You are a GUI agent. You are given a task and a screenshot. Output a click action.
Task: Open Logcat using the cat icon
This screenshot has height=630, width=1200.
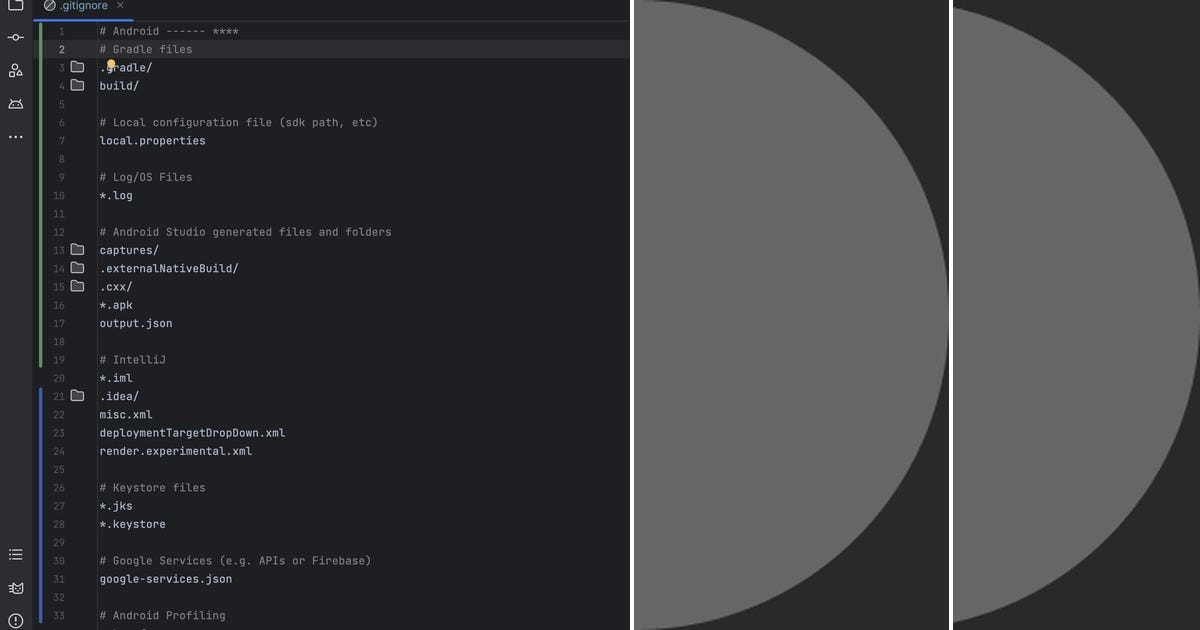point(15,588)
